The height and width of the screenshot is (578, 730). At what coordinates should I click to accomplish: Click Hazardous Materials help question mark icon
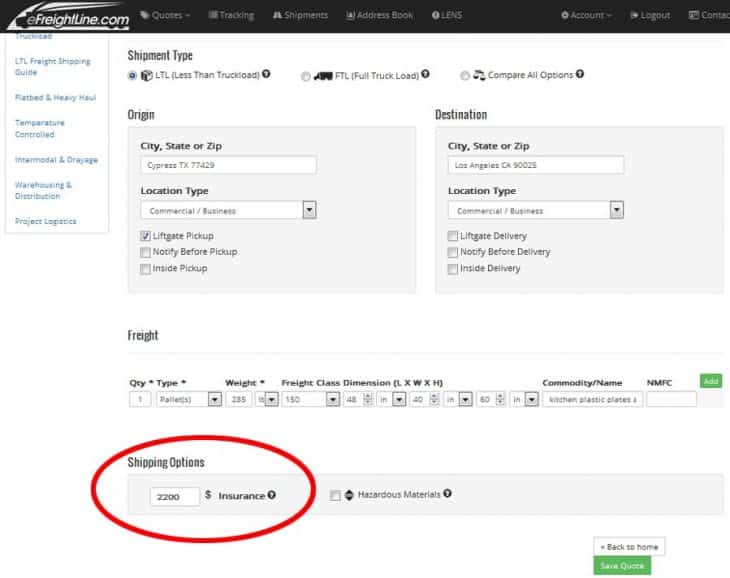coord(447,494)
